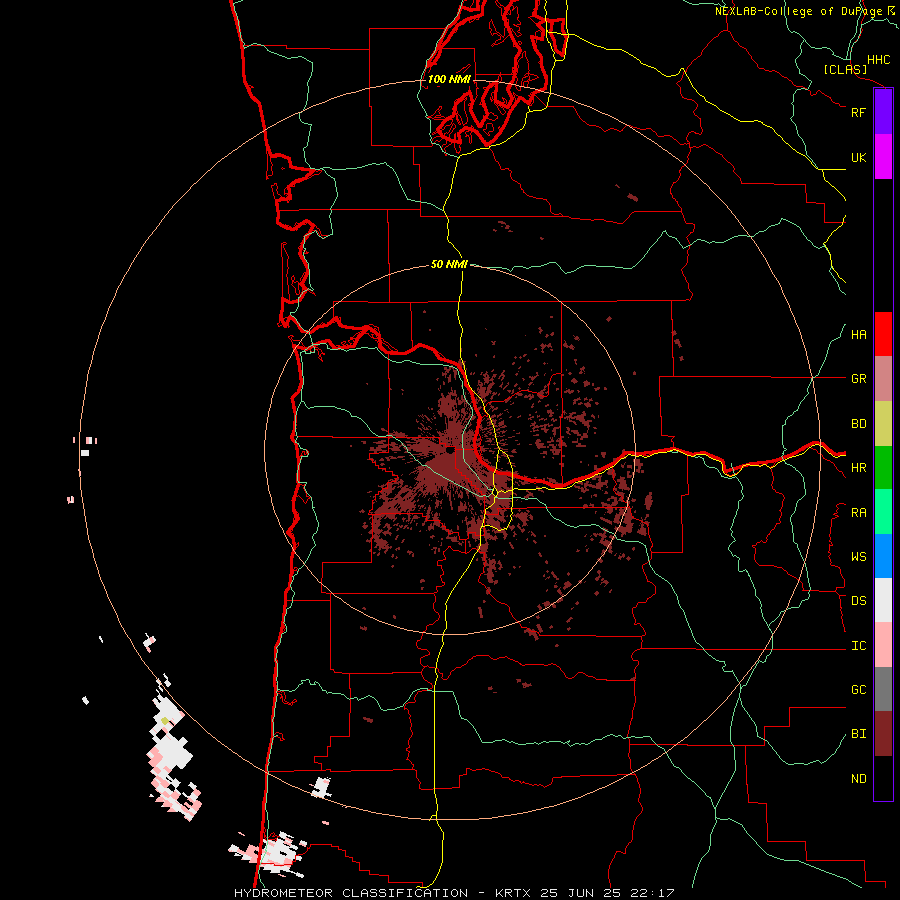Click the BD legend label
The width and height of the screenshot is (900, 900).
(x=858, y=424)
